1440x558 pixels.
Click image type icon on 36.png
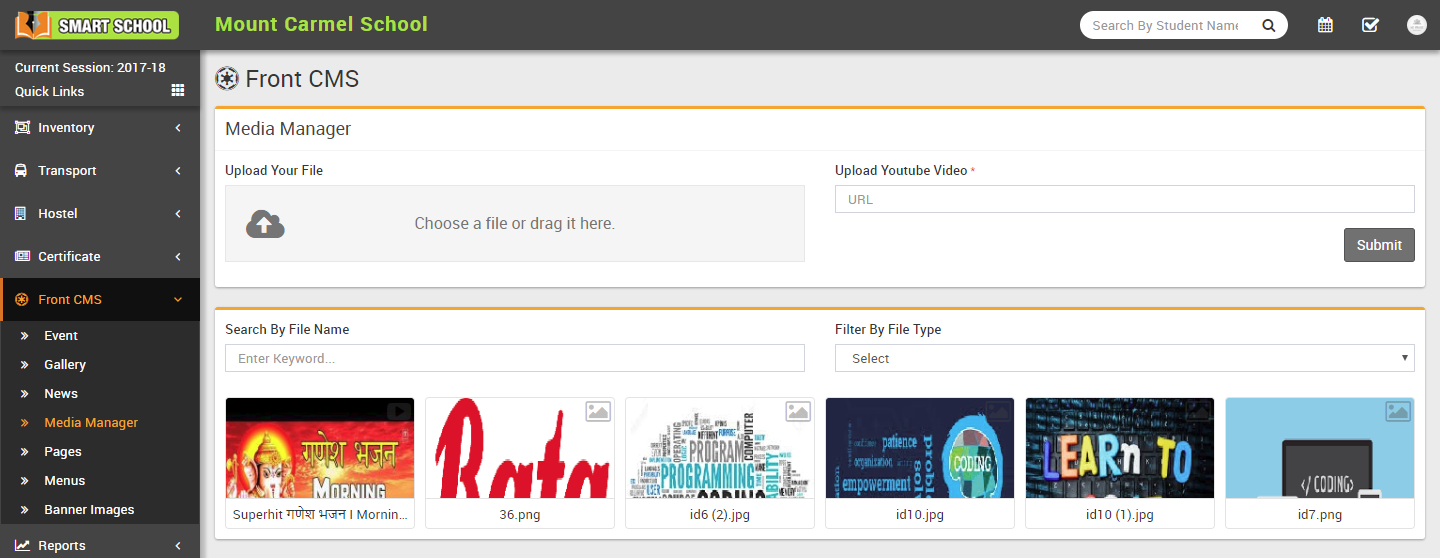[x=598, y=411]
